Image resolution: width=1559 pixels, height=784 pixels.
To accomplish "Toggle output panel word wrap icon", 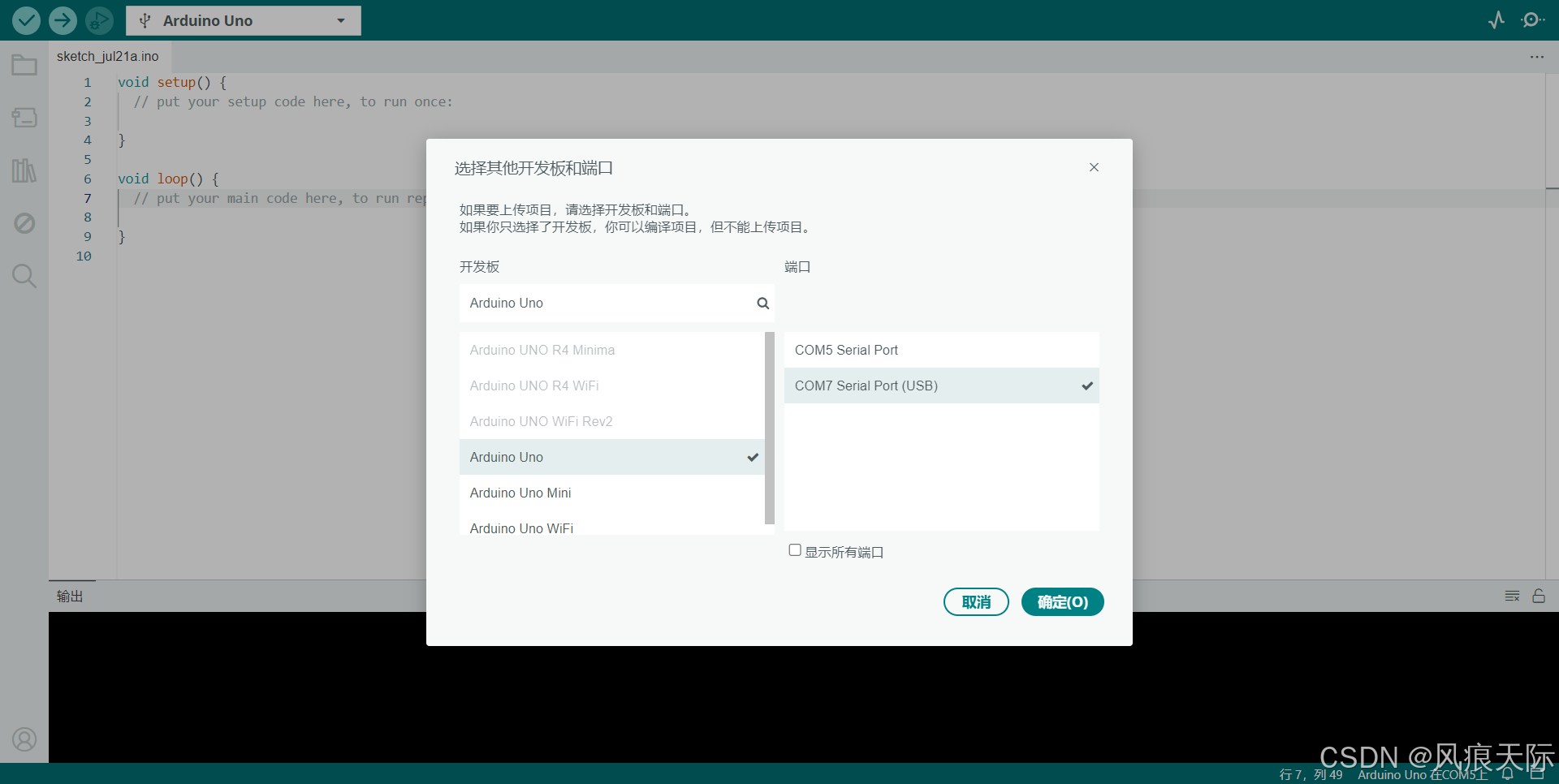I will pos(1512,596).
